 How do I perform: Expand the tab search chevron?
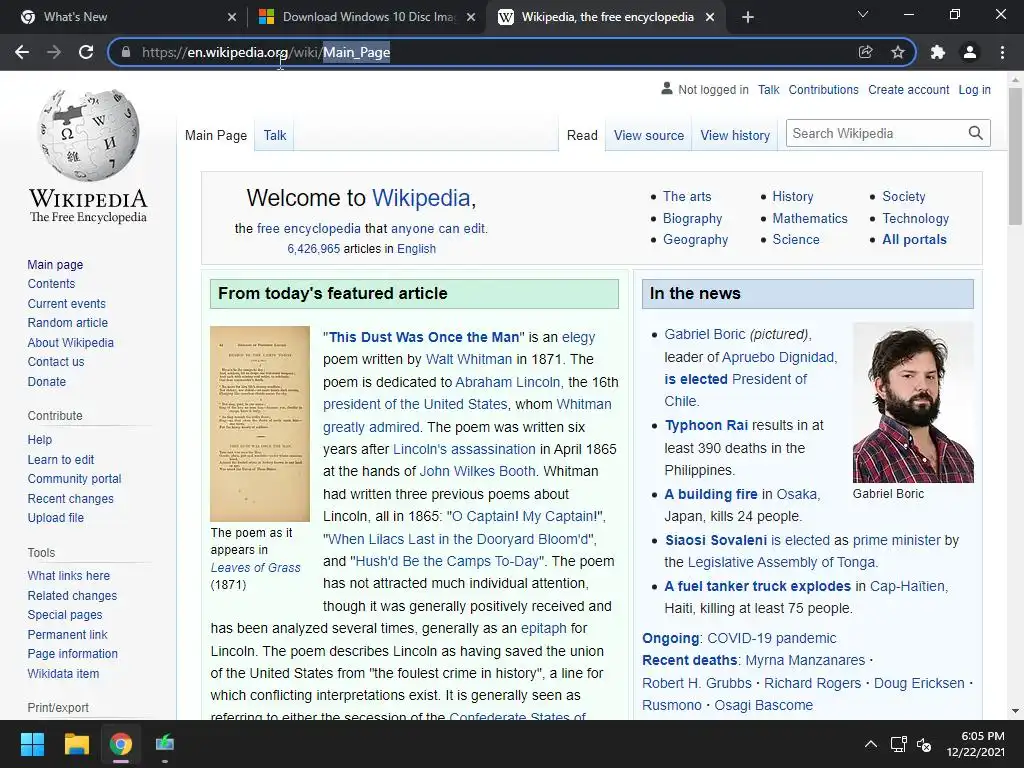tap(863, 14)
